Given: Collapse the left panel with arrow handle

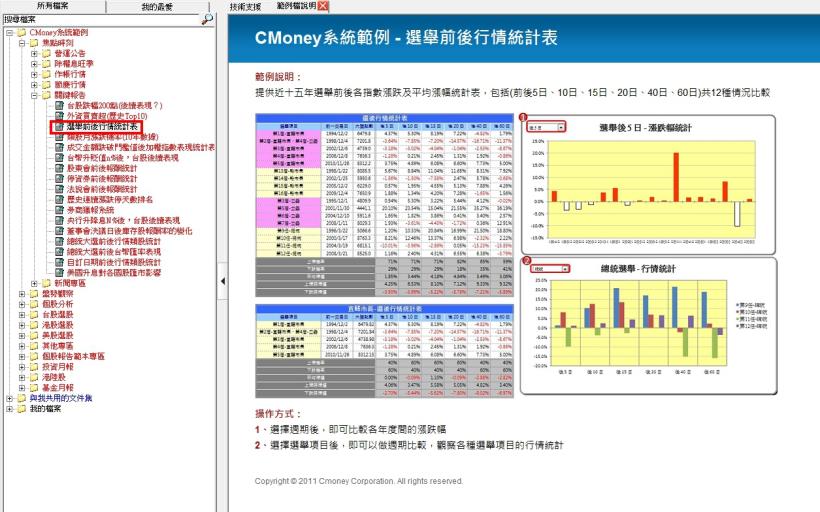Looking at the screenshot, I should pos(223,281).
